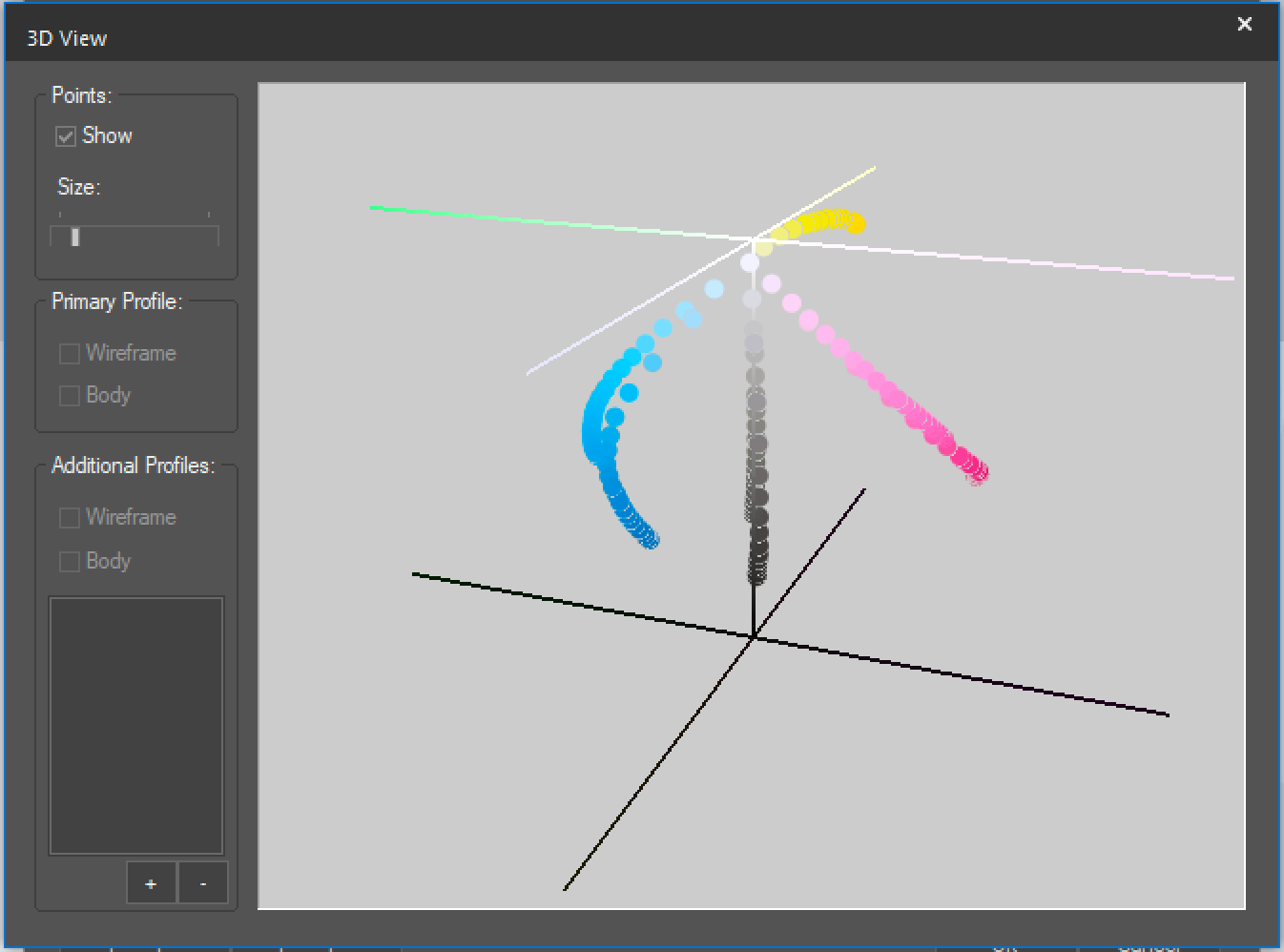The image size is (1284, 952).
Task: Enable Additional Profiles Wireframe checkbox
Action: 69,518
